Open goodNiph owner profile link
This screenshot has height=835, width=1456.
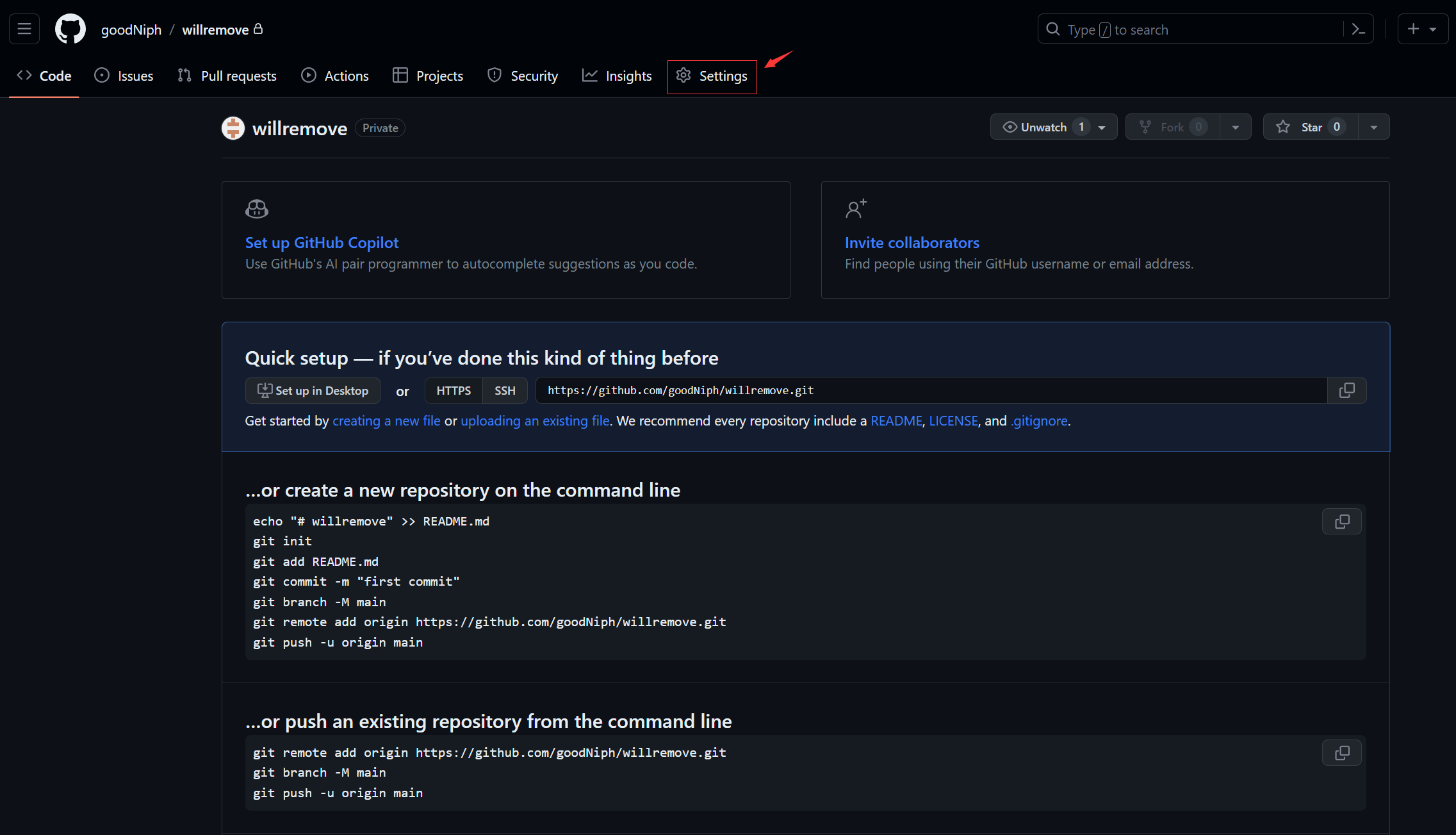131,29
